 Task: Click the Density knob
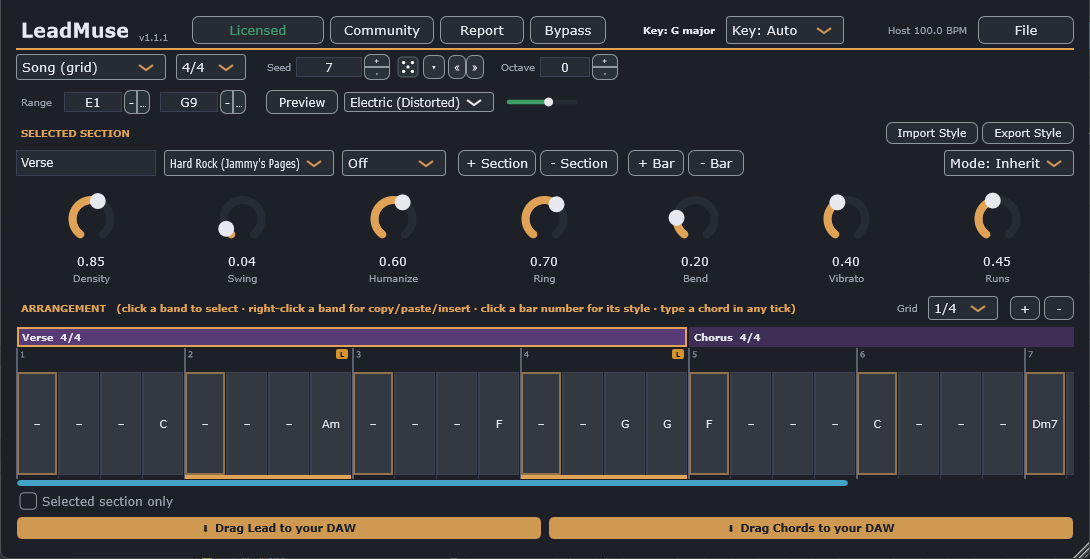point(91,218)
